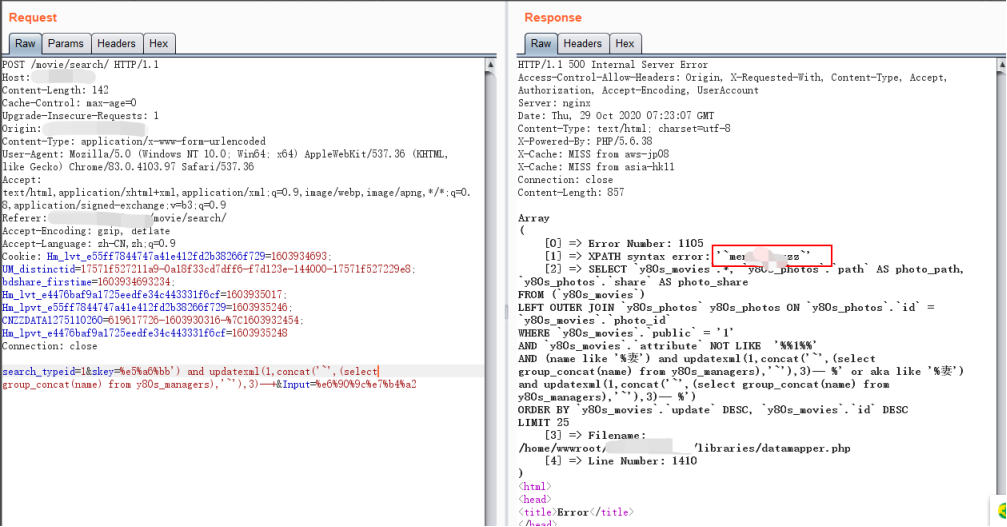
Task: Click the 'LIMIT 25' line
Action: 543,423
